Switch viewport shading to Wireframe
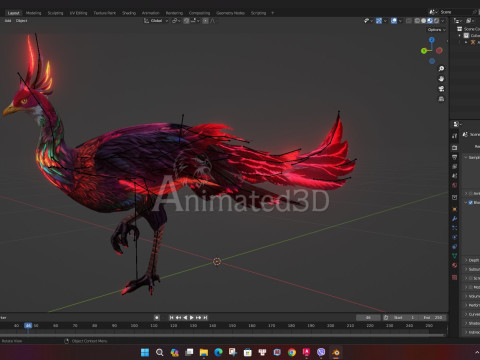 pyautogui.click(x=417, y=21)
